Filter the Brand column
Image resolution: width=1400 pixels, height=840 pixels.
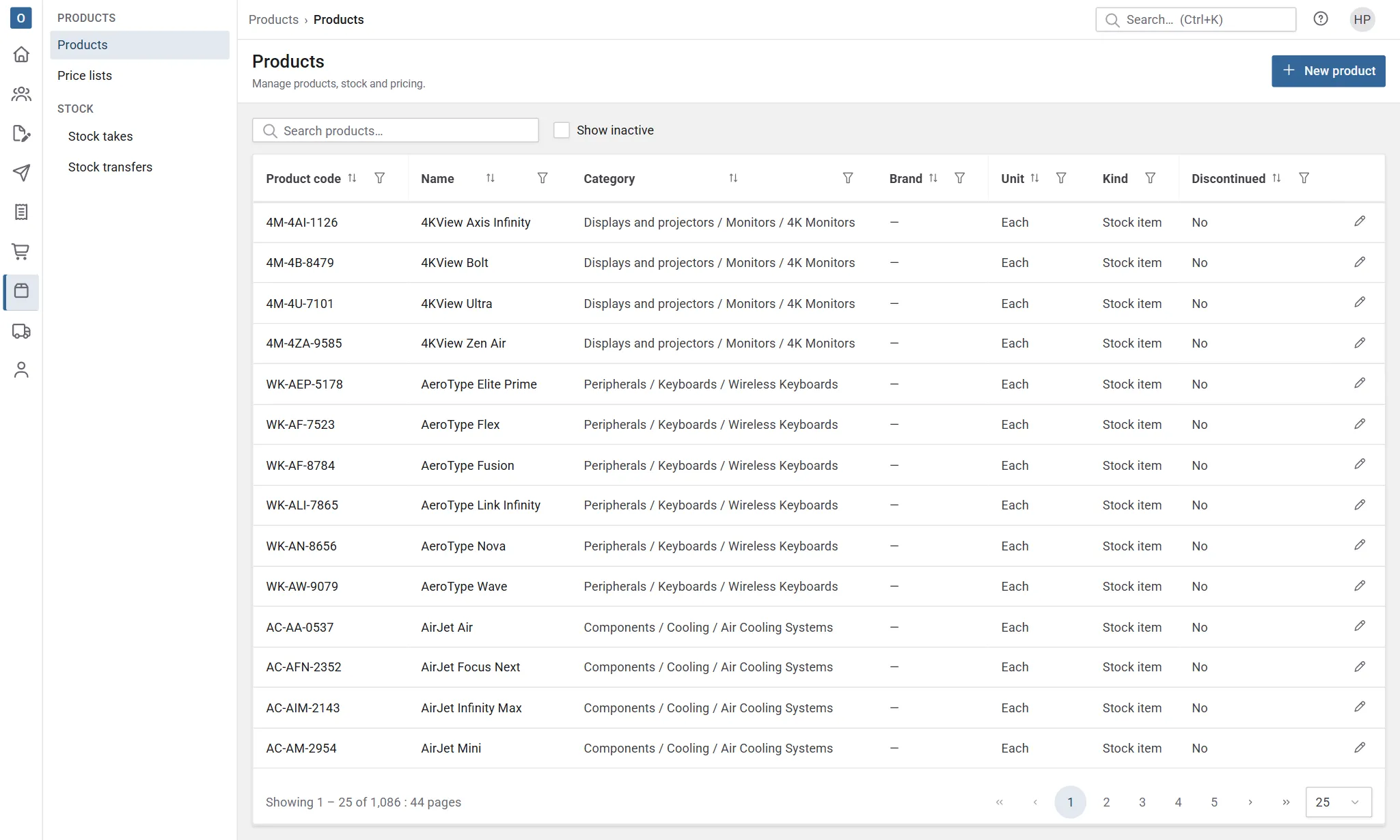(x=960, y=178)
